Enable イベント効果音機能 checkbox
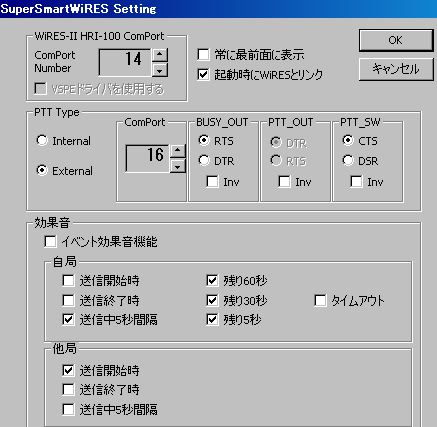Viewport: 437px width, 427px height. pos(50,242)
